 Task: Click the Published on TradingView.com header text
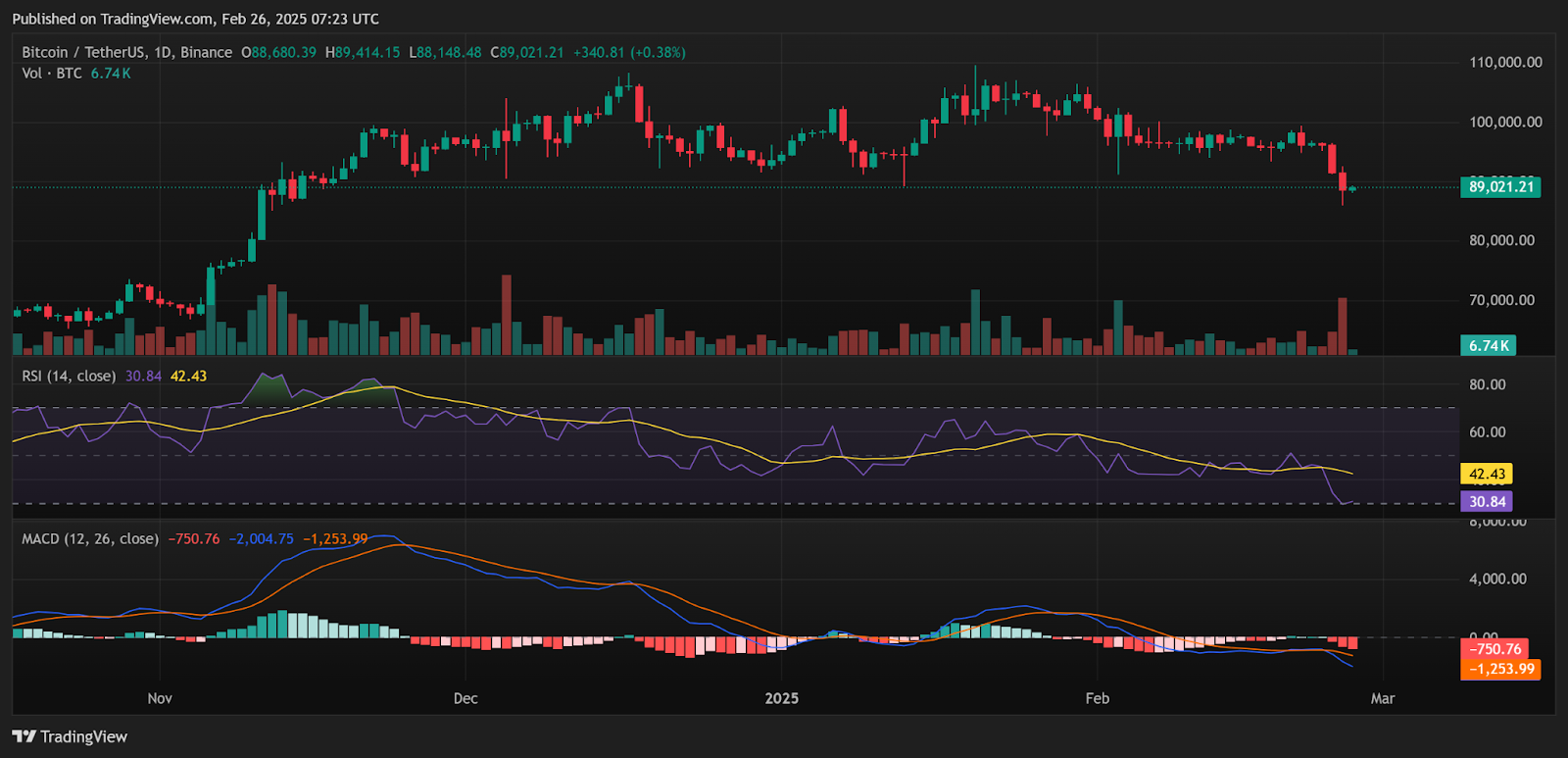pyautogui.click(x=196, y=19)
